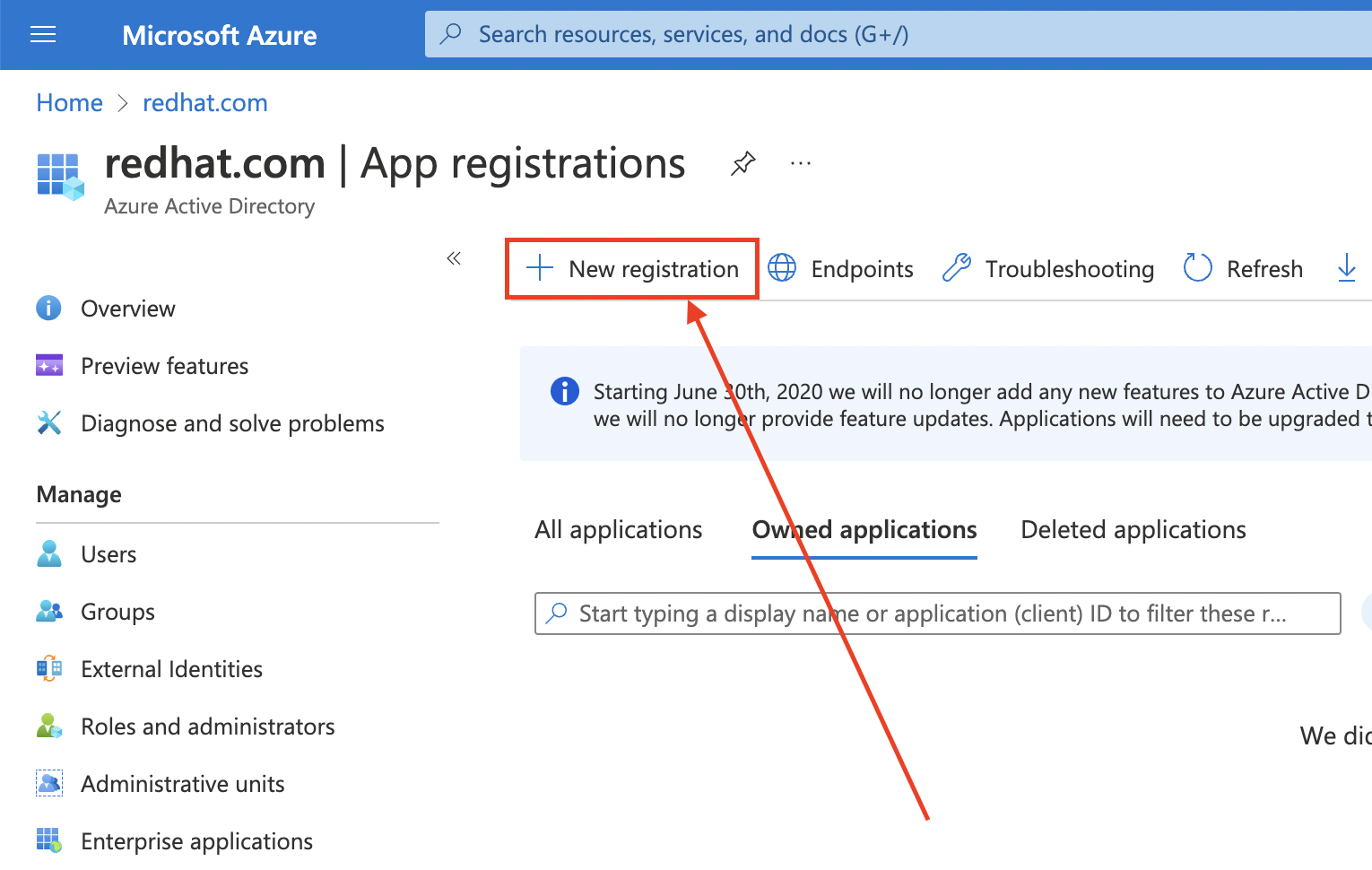This screenshot has width=1372, height=870.
Task: Click the top search resources bar
Action: click(897, 35)
